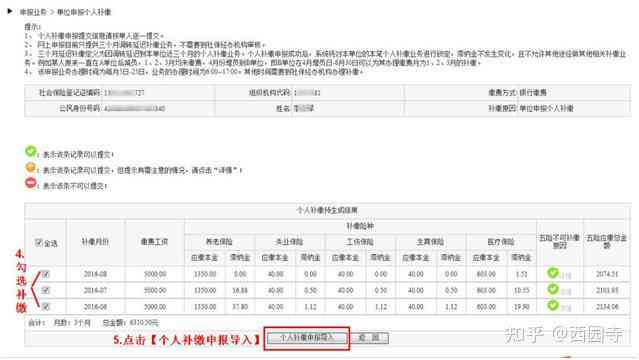
Task: Click the 失业保险 column header
Action: coord(290,242)
